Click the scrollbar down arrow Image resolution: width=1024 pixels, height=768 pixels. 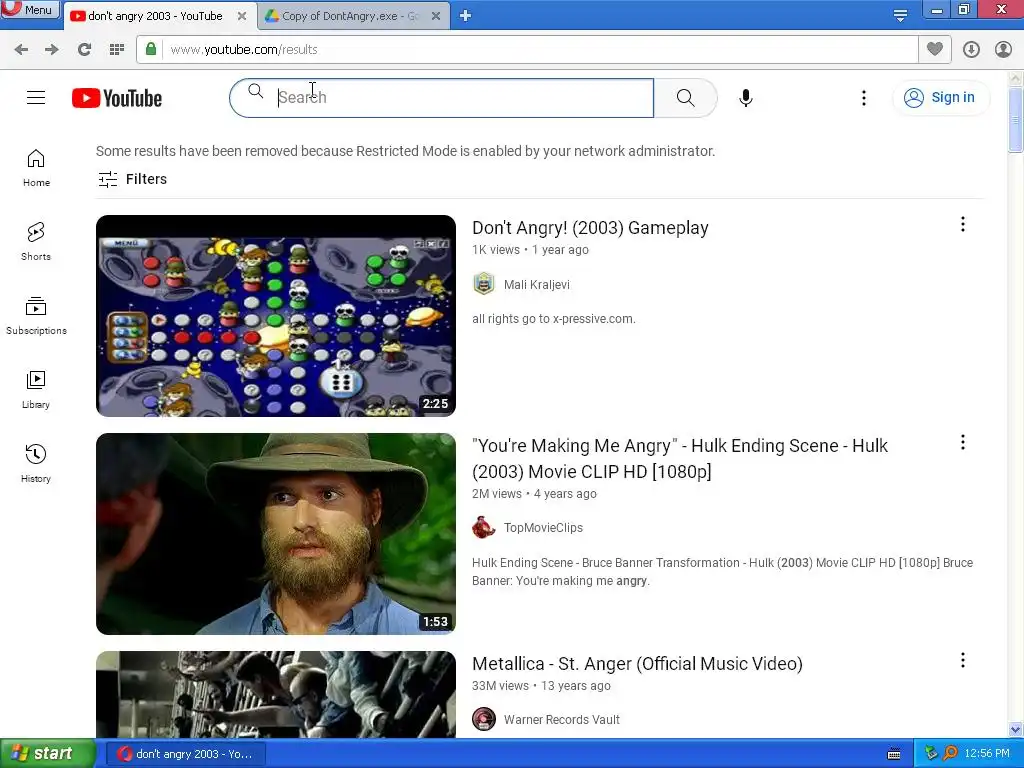point(1015,729)
